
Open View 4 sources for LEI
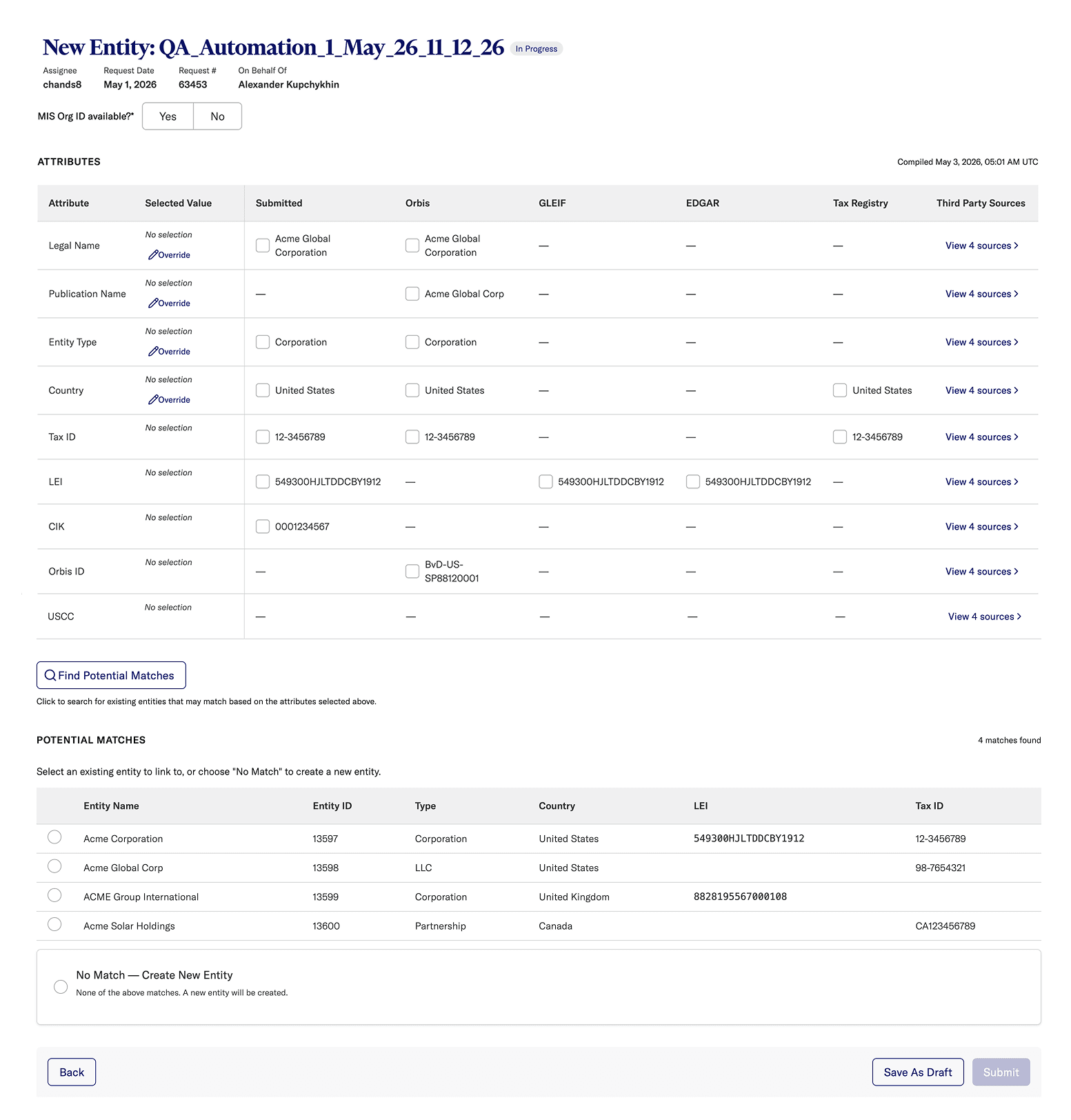(981, 481)
